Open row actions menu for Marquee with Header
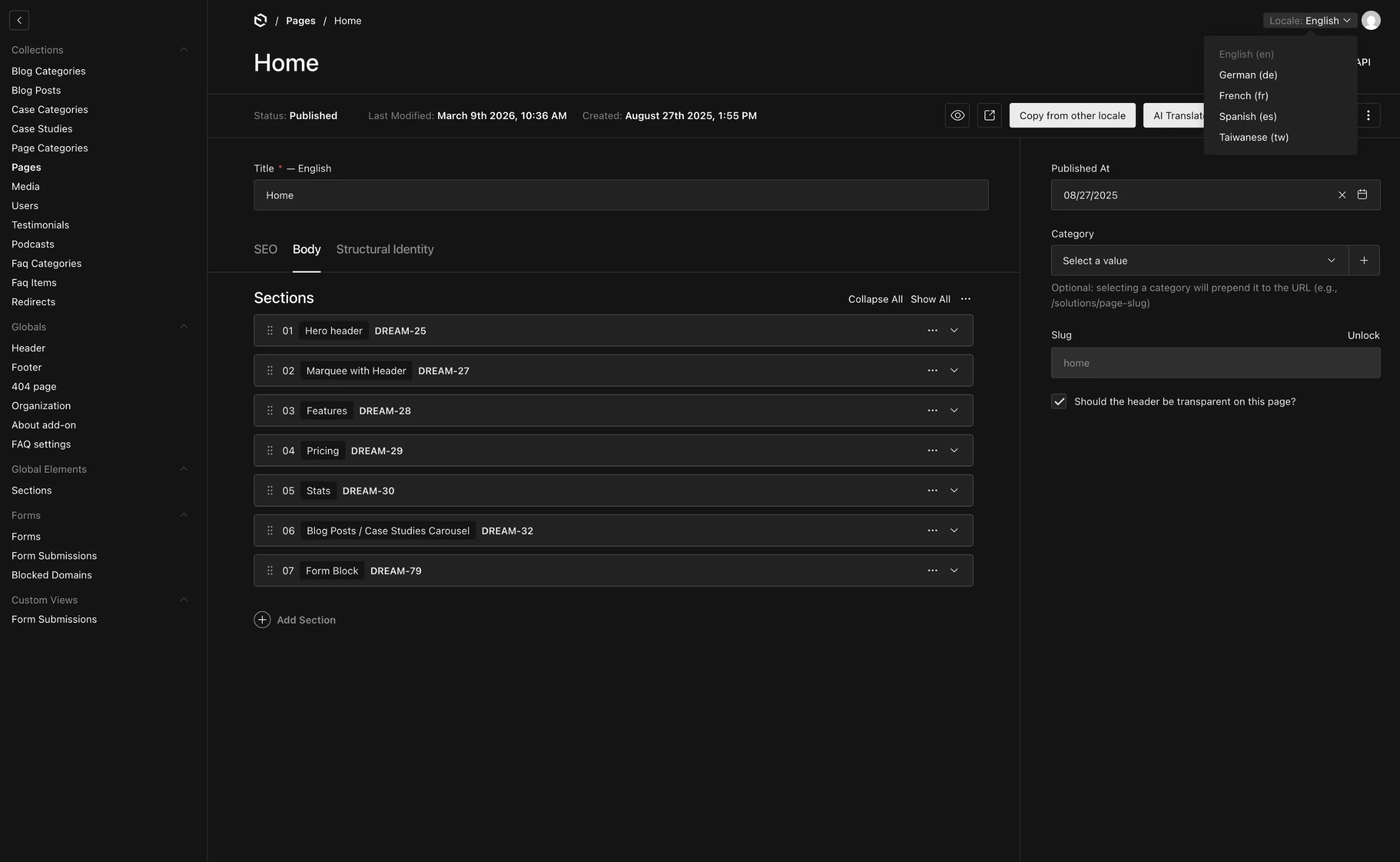This screenshot has width=1400, height=862. pos(932,370)
